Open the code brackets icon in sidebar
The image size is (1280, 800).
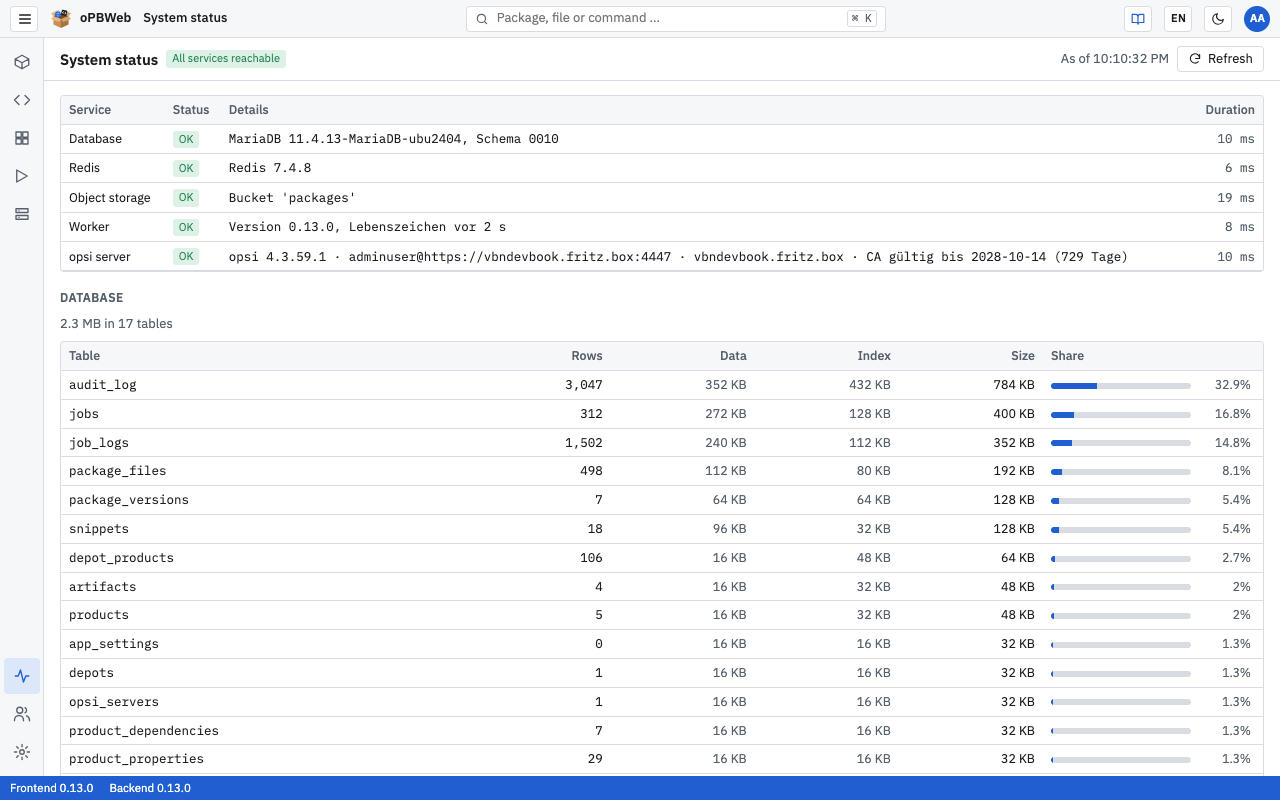(x=22, y=100)
